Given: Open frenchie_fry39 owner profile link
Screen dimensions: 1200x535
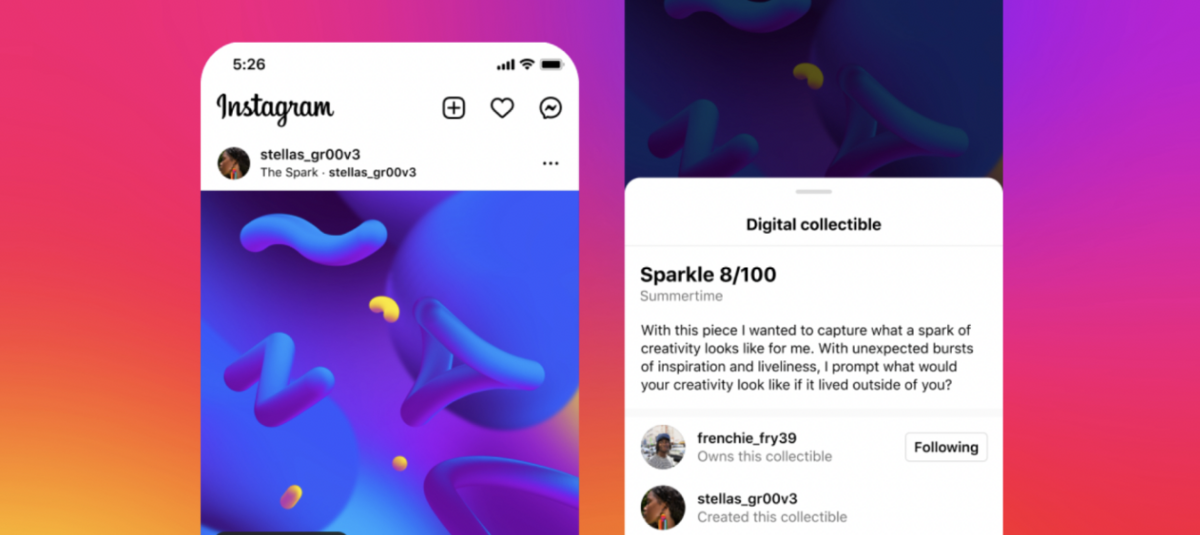Looking at the screenshot, I should coord(747,438).
